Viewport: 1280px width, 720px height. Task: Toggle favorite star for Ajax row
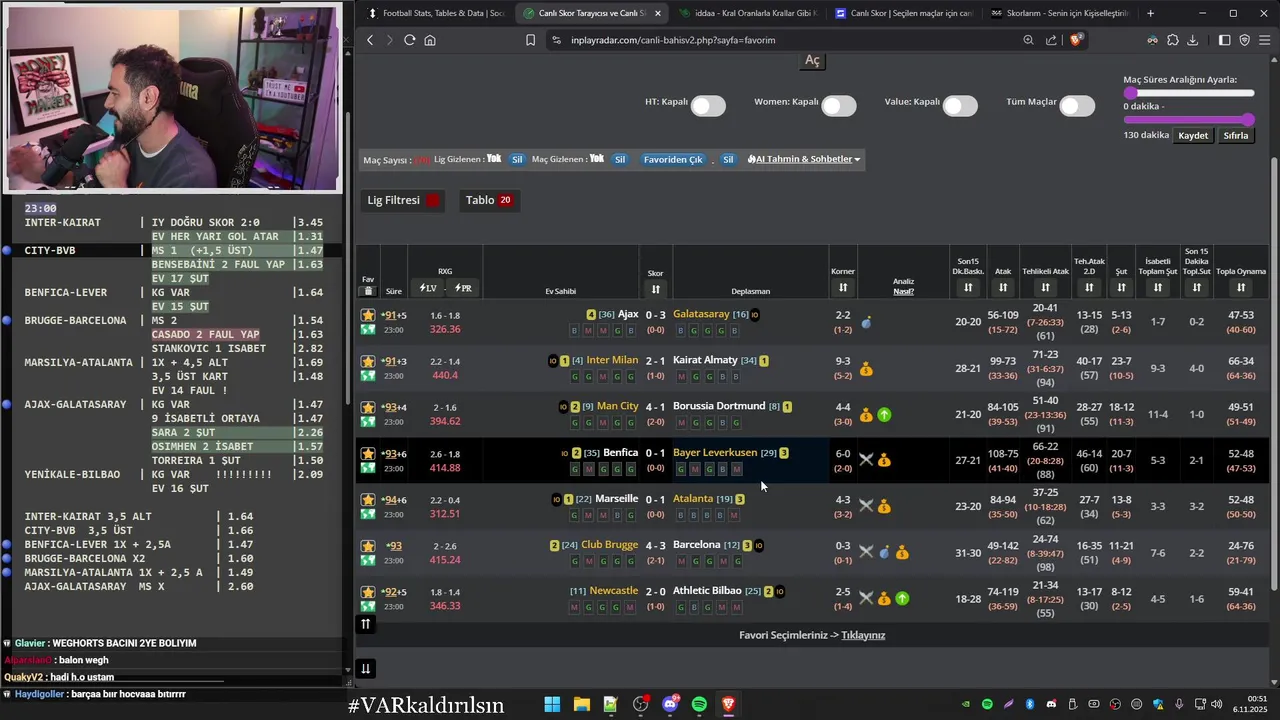[368, 315]
